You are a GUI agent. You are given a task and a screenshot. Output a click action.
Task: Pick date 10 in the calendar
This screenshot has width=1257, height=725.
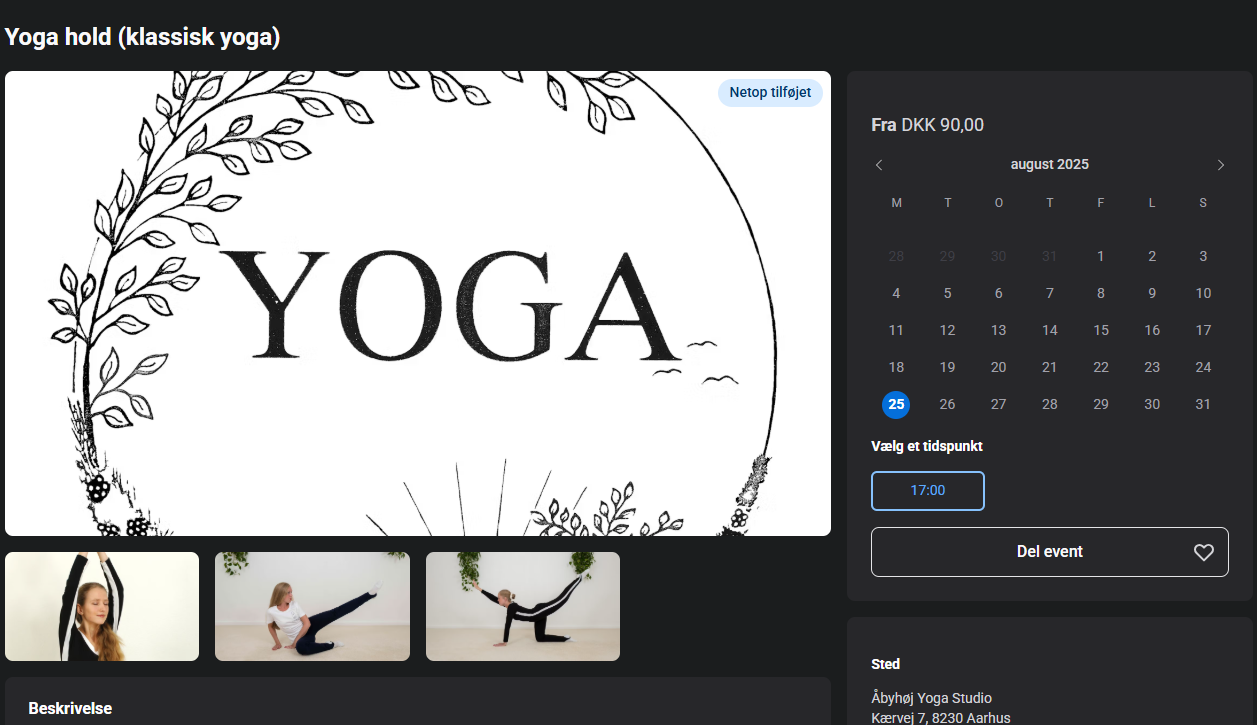pyautogui.click(x=1203, y=293)
